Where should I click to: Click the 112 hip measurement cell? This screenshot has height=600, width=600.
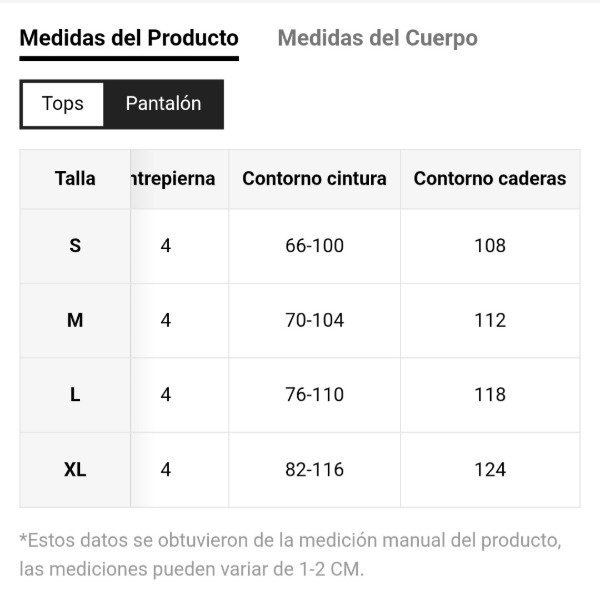point(490,320)
